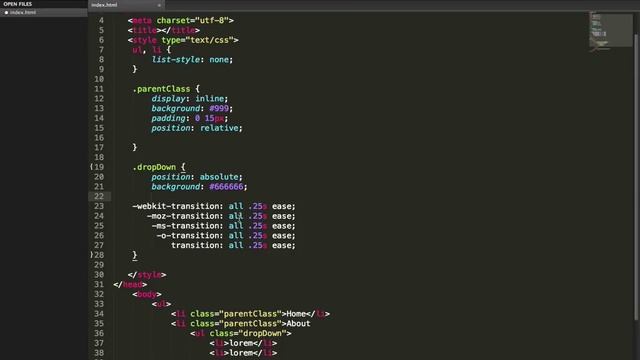Click the relative value on line 15
The width and height of the screenshot is (640, 360).
click(219, 128)
